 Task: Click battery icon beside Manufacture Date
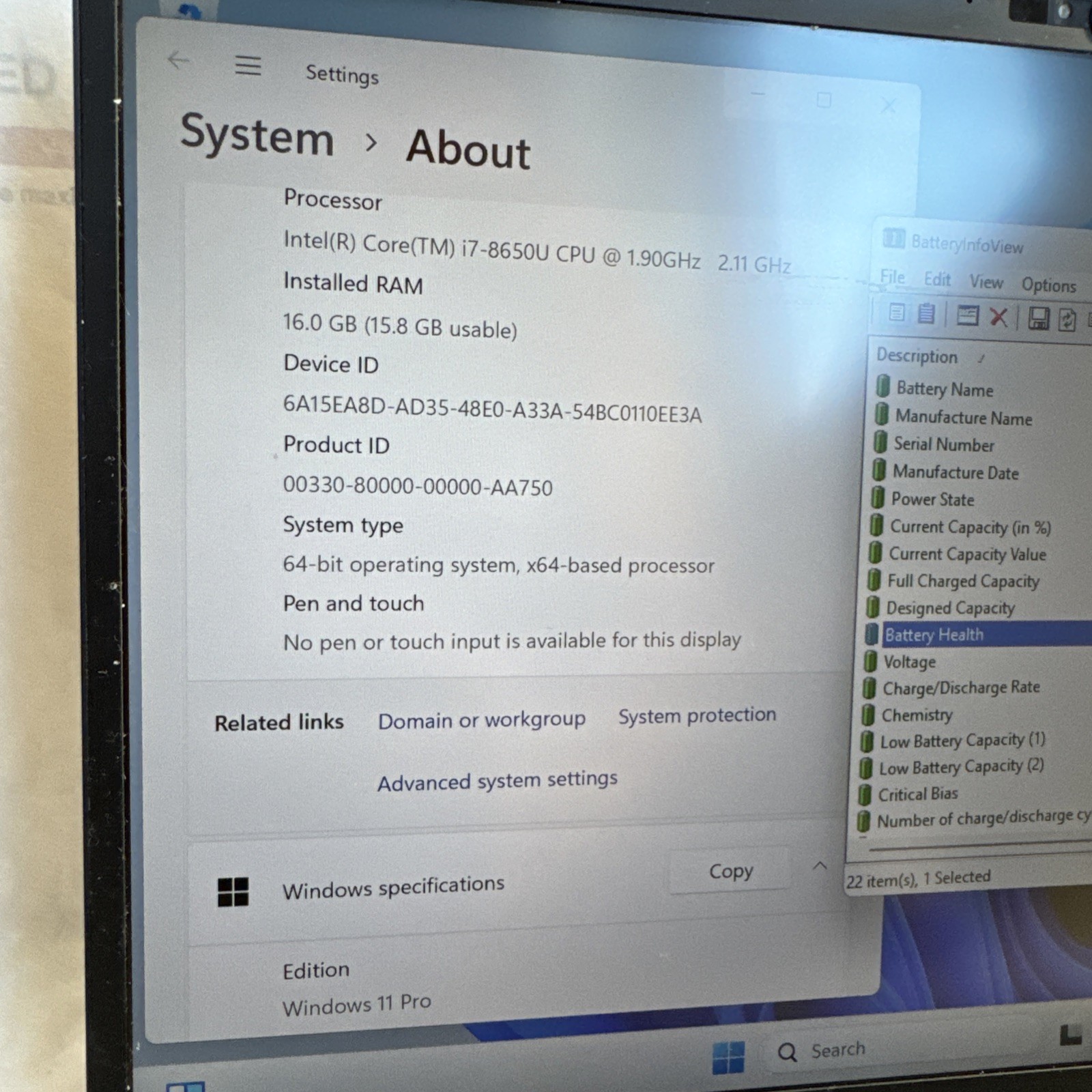click(x=879, y=470)
